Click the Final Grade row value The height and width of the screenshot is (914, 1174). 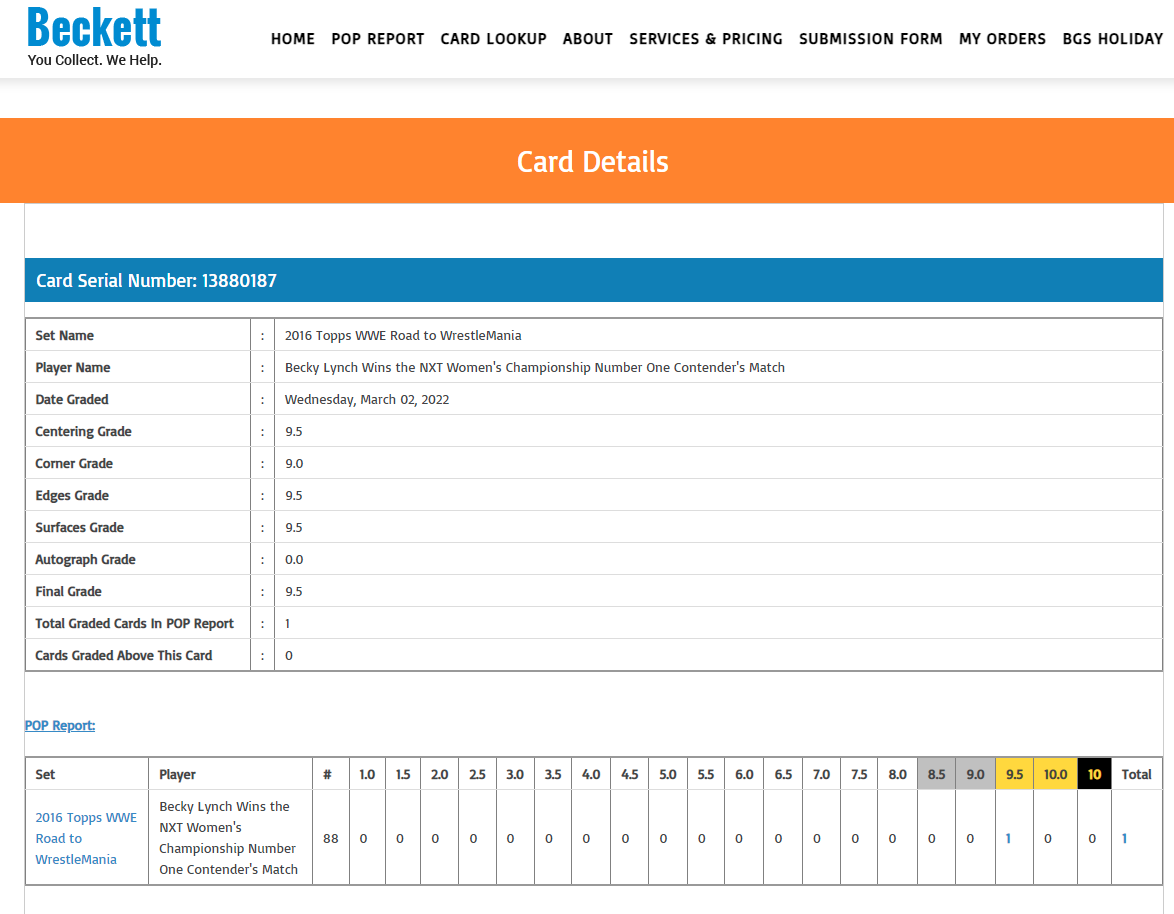pyautogui.click(x=294, y=591)
